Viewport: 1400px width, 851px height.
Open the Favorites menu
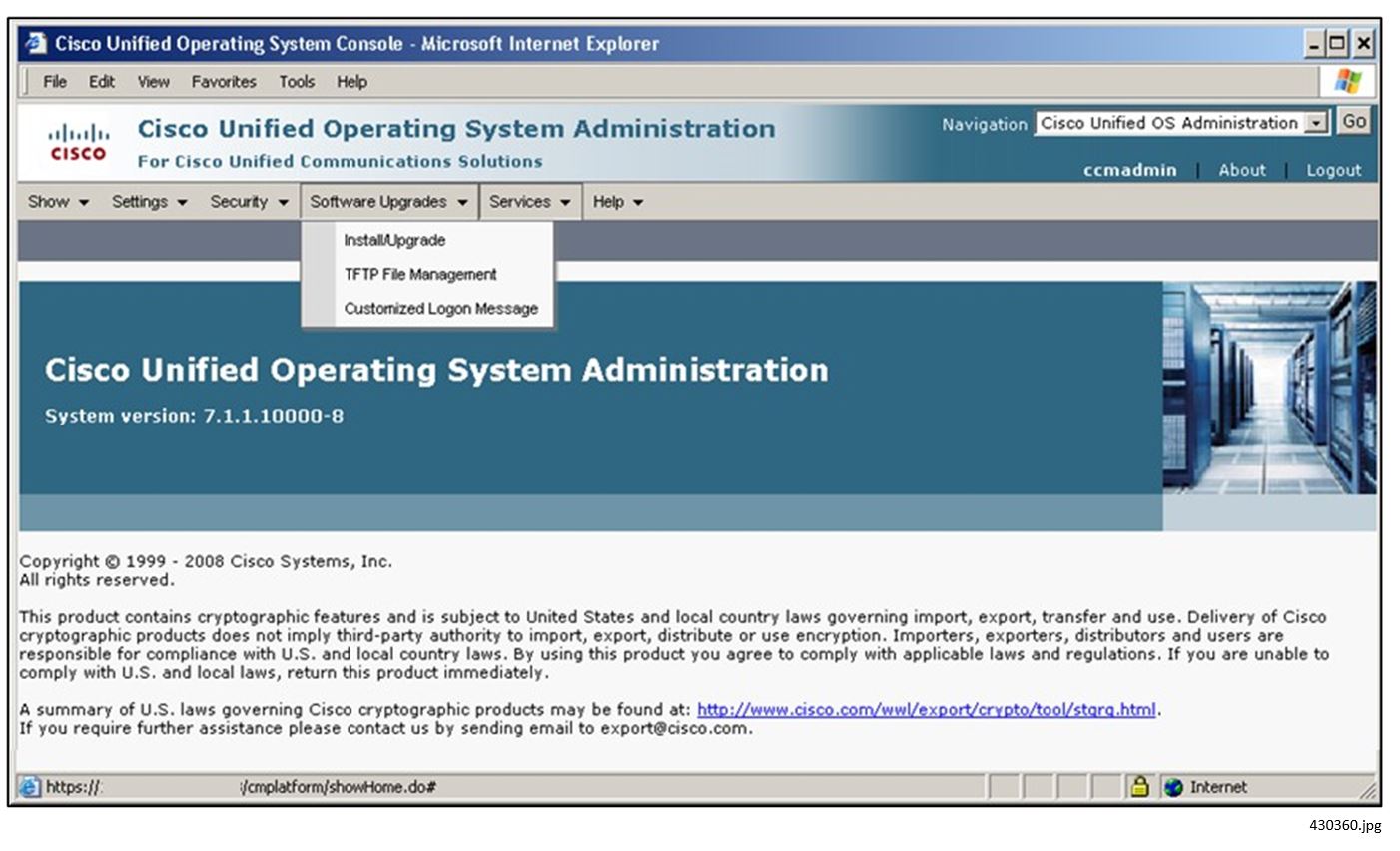point(224,82)
